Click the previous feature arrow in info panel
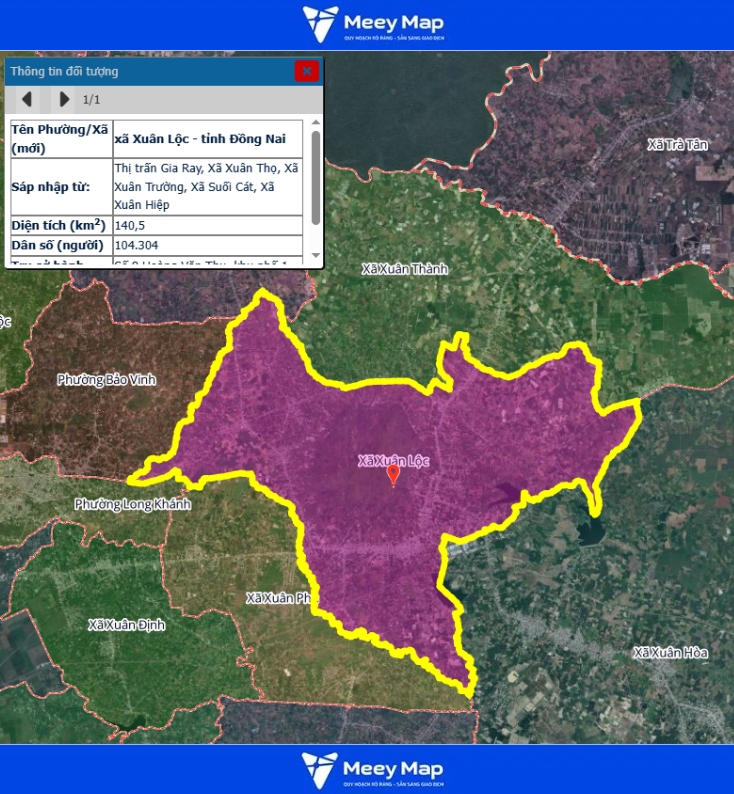This screenshot has width=734, height=794. pos(27,99)
